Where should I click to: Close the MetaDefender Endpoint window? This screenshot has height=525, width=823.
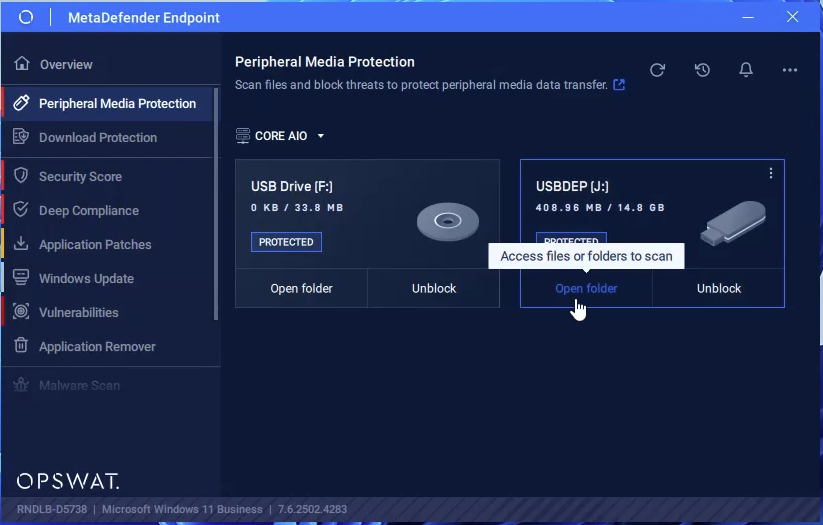[793, 17]
